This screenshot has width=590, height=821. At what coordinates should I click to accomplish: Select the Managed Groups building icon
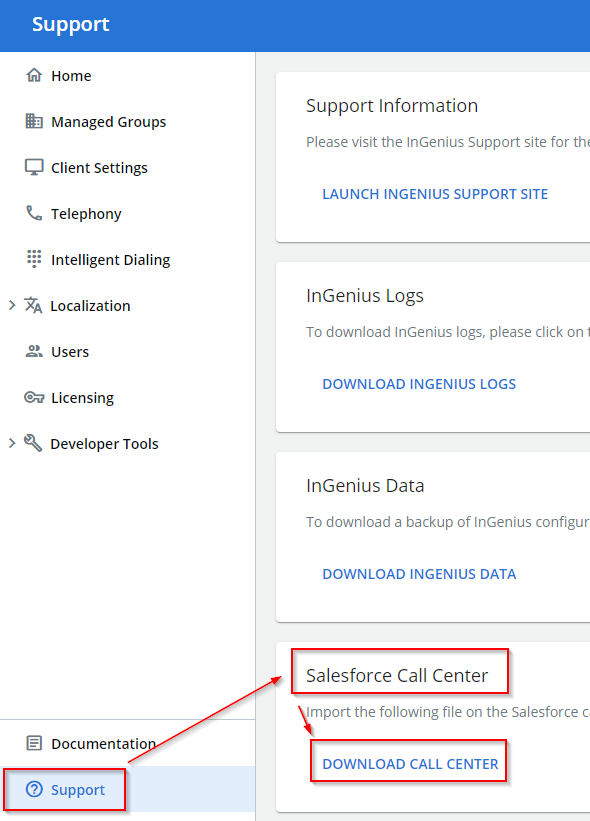[x=34, y=121]
